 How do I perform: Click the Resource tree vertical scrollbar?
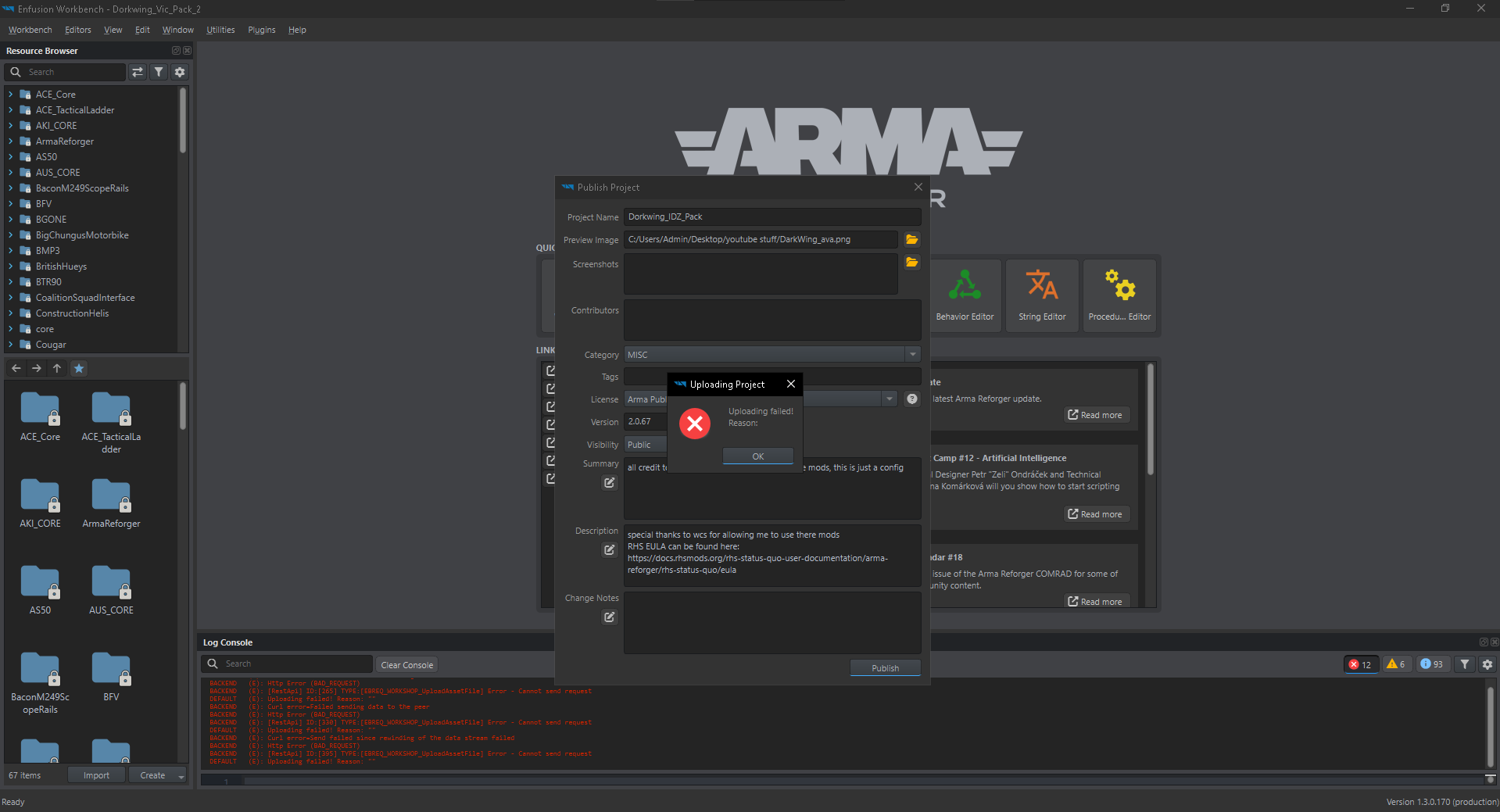click(183, 121)
